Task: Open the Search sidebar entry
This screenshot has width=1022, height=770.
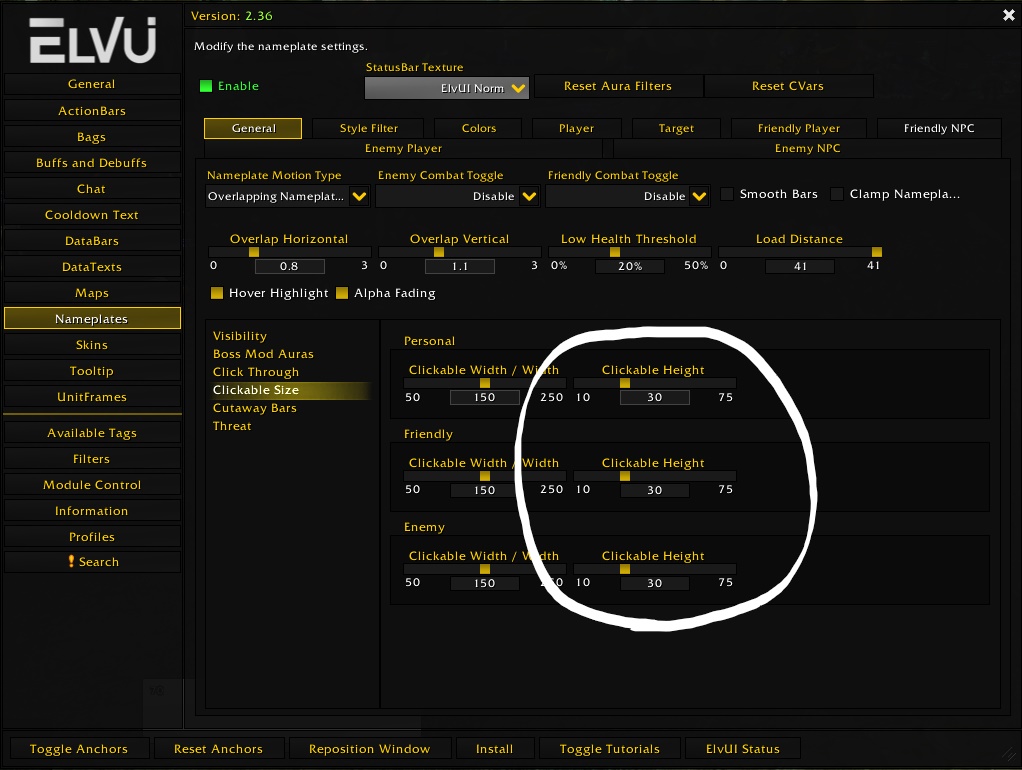Action: click(92, 562)
